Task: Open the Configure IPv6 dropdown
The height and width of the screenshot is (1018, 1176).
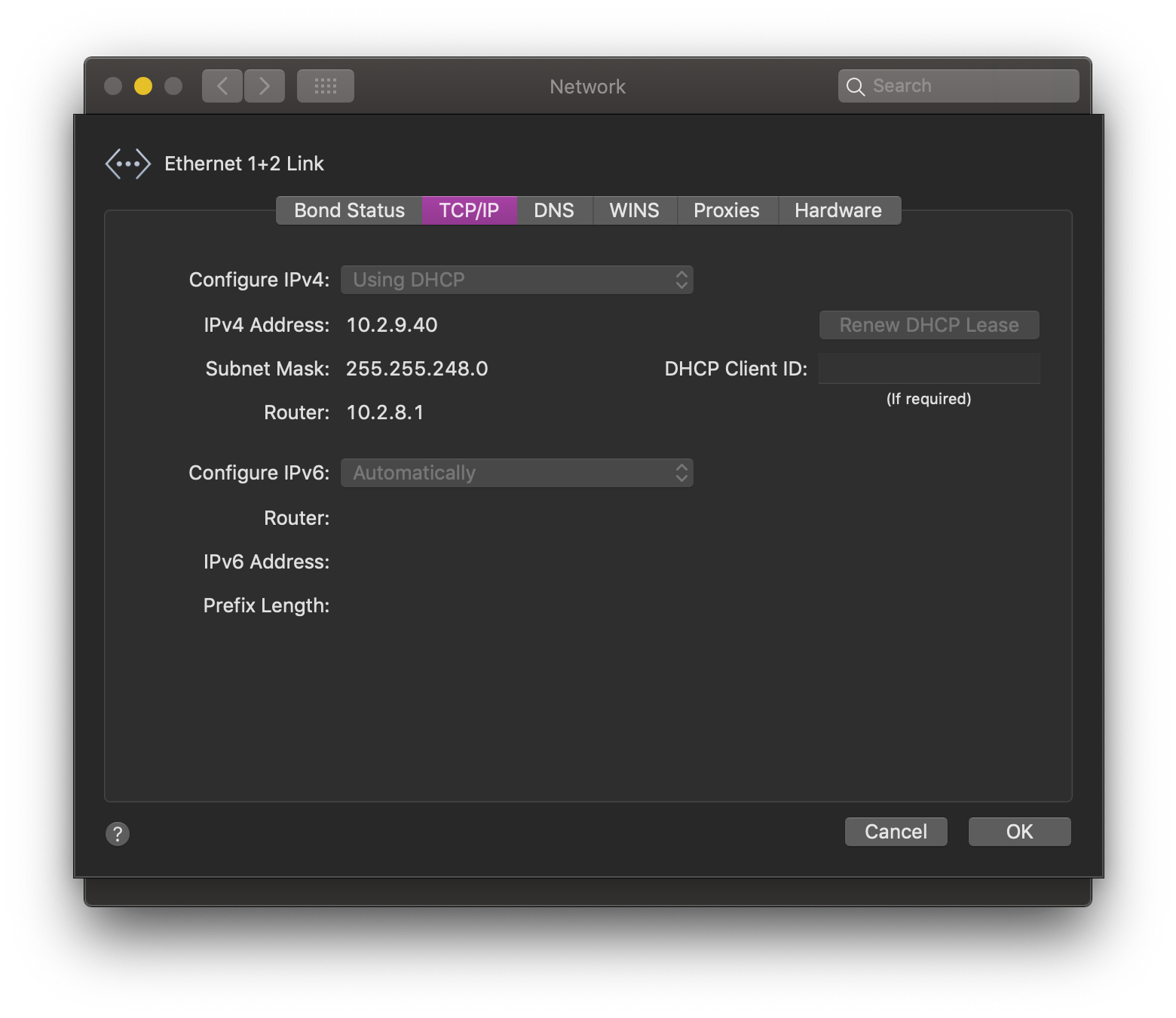Action: tap(516, 473)
